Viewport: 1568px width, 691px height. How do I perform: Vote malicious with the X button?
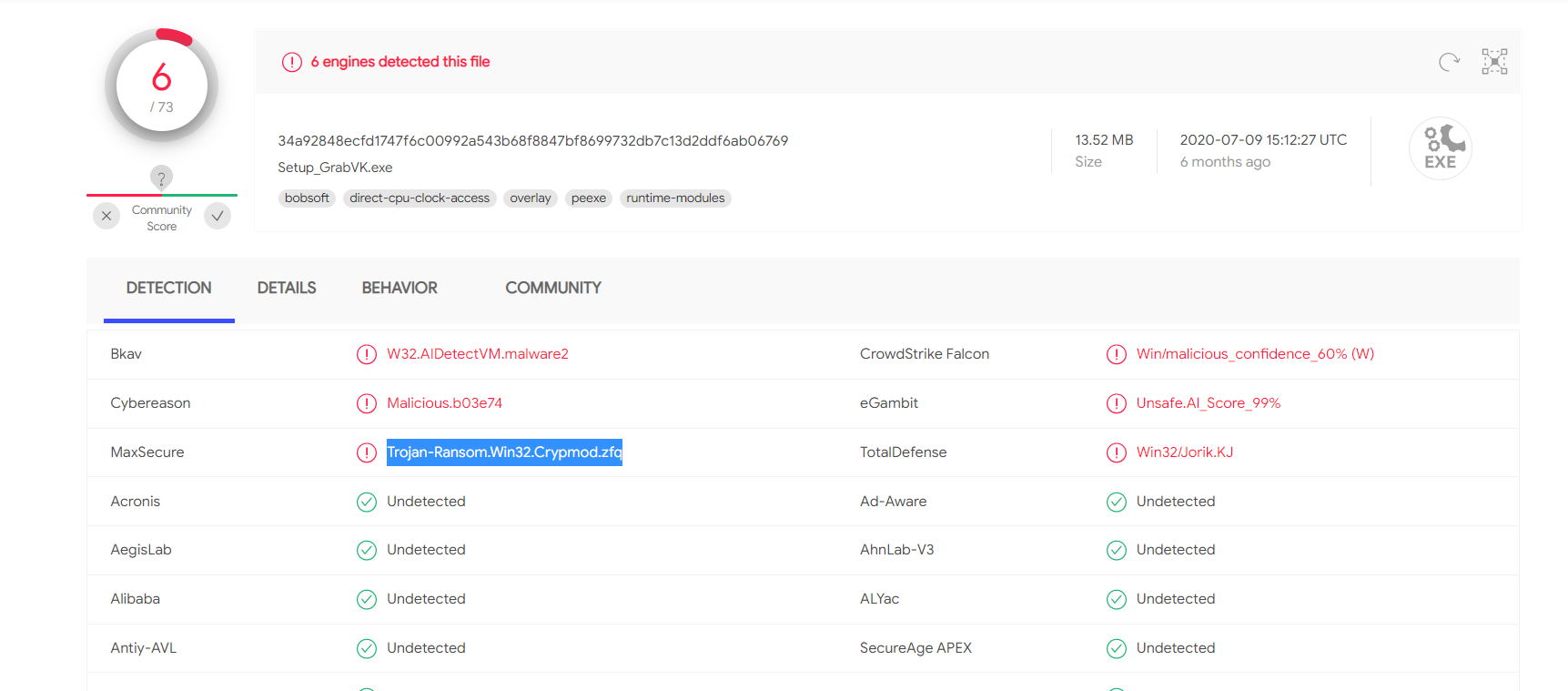pyautogui.click(x=106, y=216)
